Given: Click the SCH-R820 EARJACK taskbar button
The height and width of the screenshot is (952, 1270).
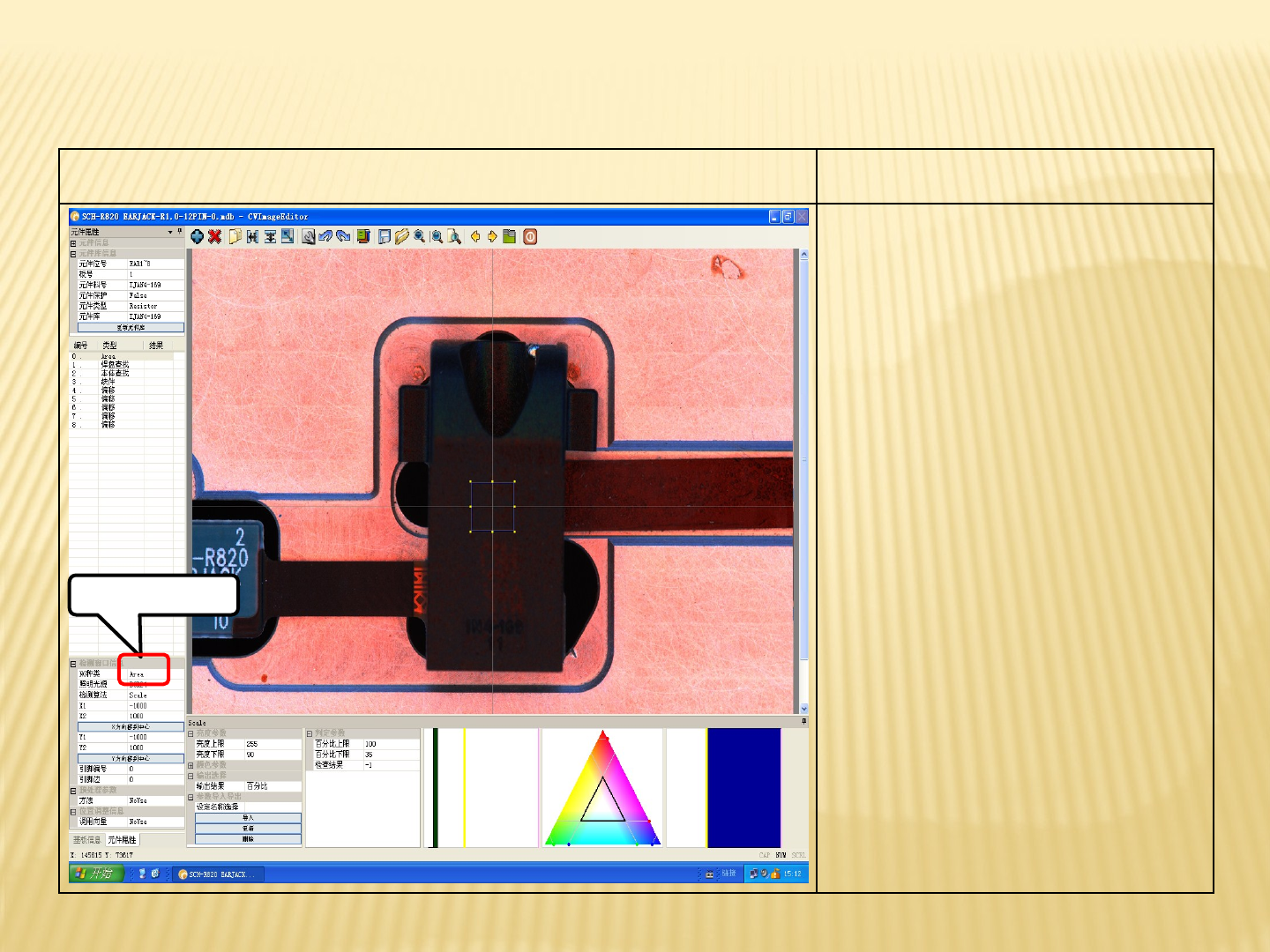Looking at the screenshot, I should [x=220, y=874].
